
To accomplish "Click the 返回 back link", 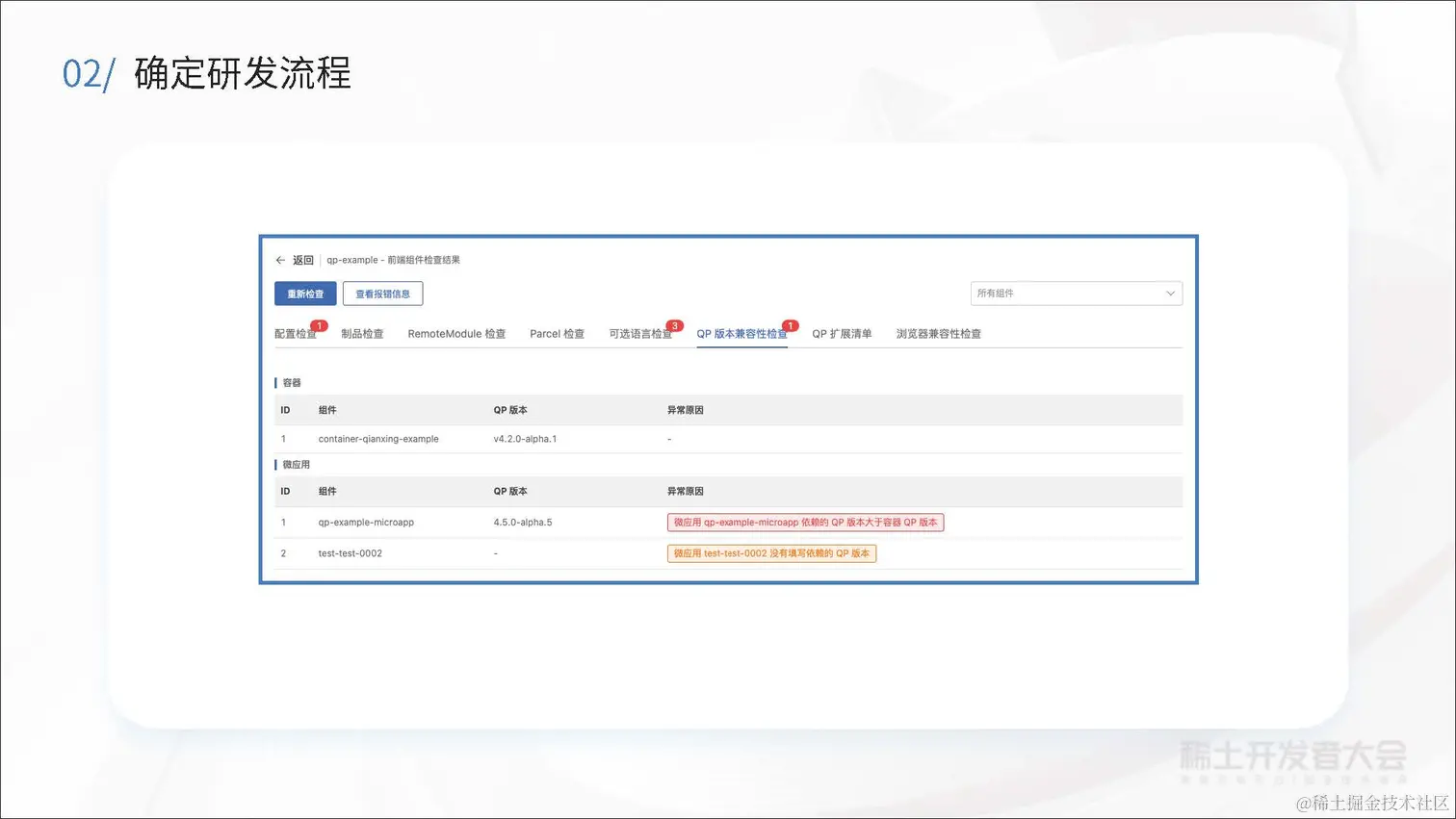I will (303, 260).
